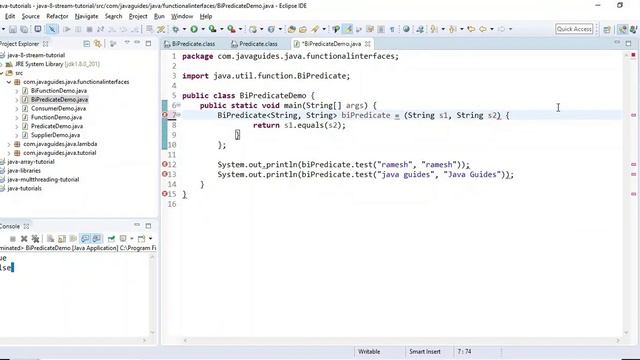Click Remove All Terminated Launches icon
640x360 pixels.
[x=36, y=238]
